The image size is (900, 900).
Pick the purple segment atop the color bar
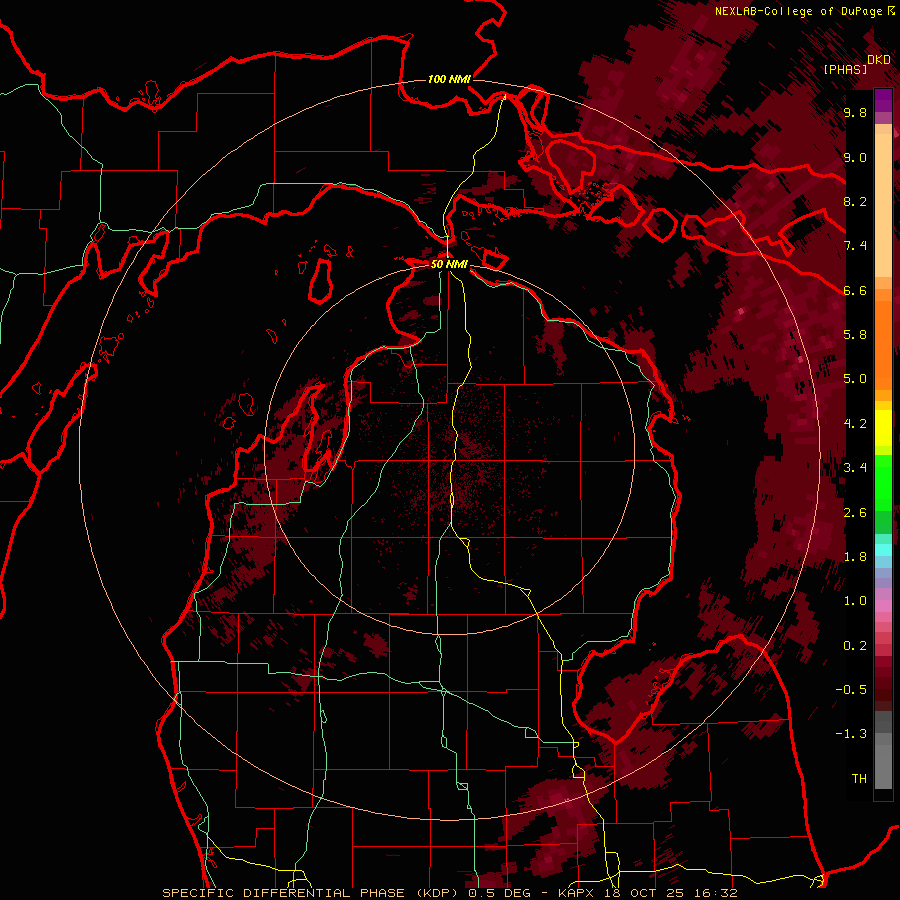883,100
